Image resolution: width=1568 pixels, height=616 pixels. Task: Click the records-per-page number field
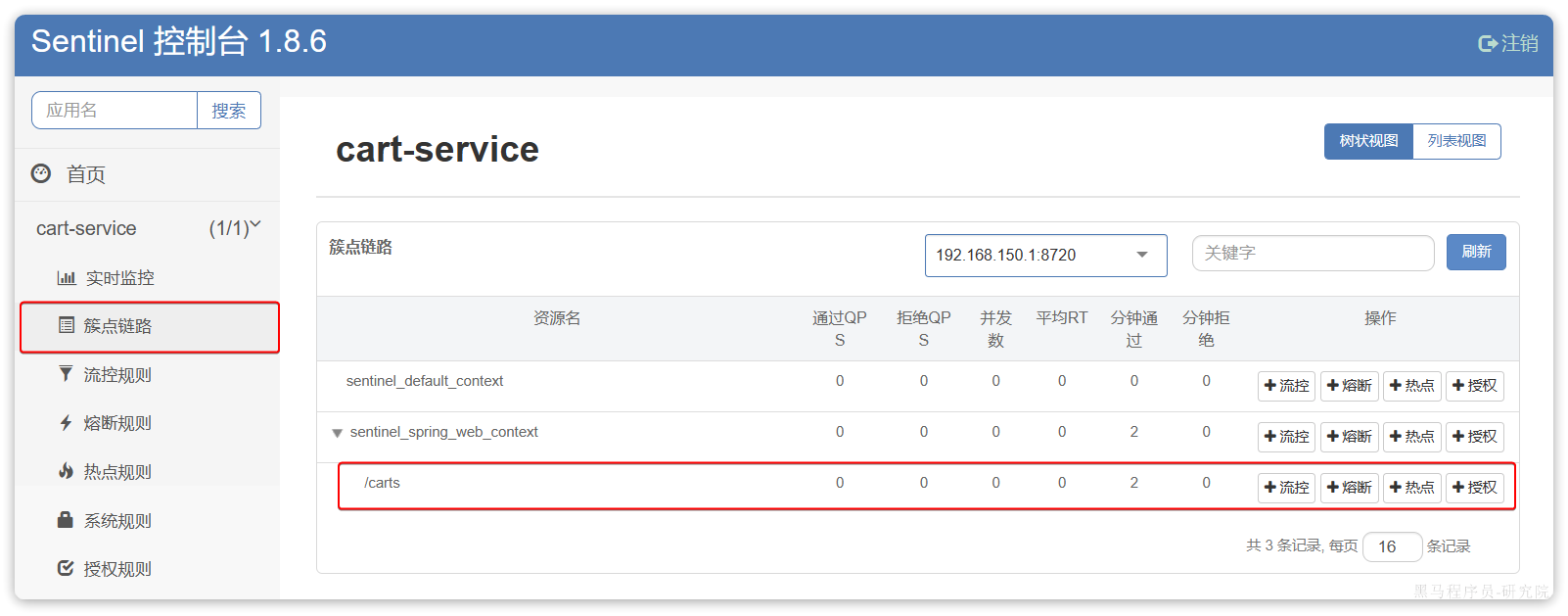(1391, 546)
